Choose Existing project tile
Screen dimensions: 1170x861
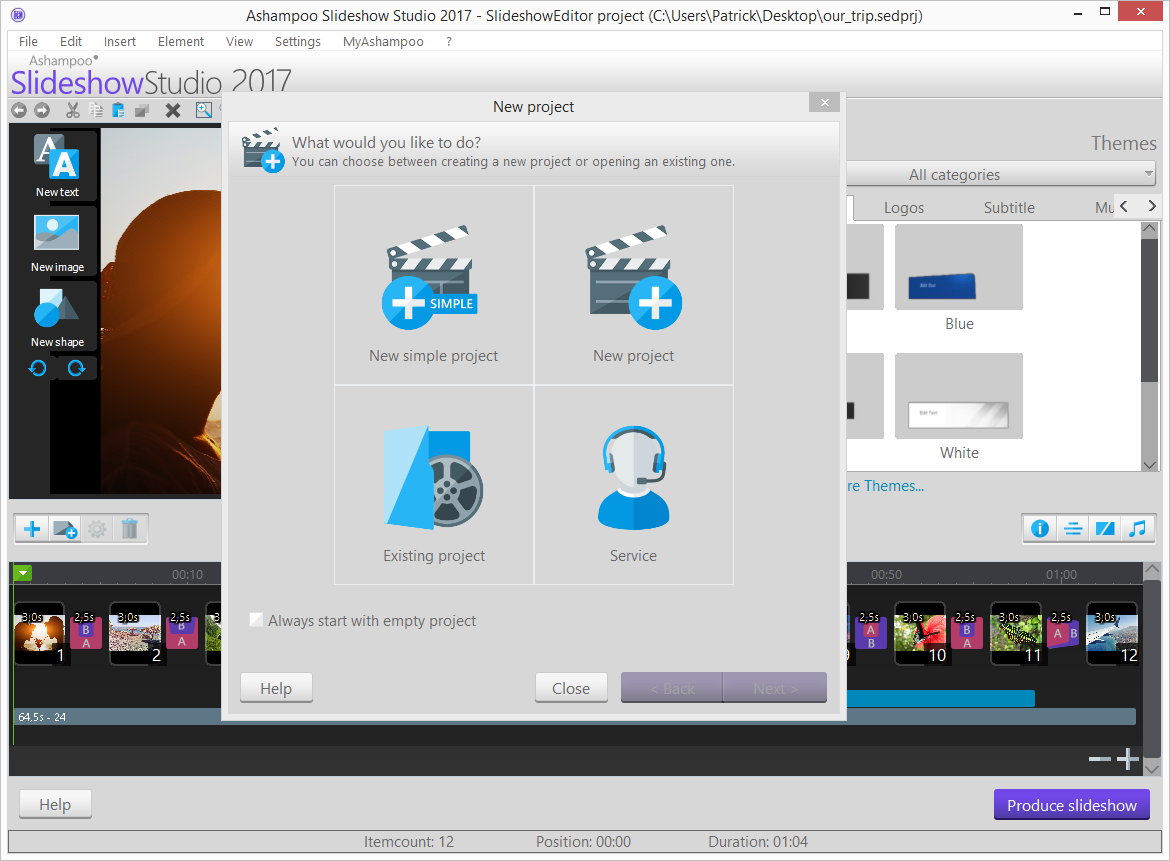click(434, 485)
